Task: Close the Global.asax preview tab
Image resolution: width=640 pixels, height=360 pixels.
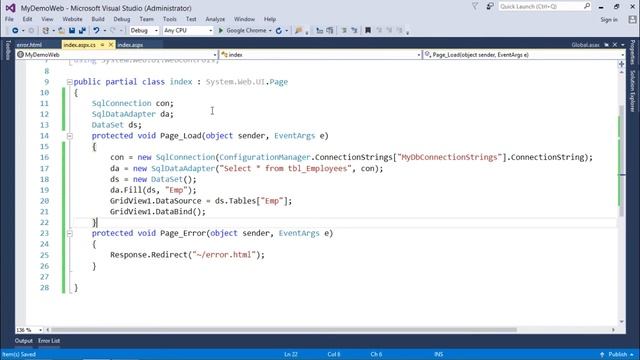Action: coord(615,45)
